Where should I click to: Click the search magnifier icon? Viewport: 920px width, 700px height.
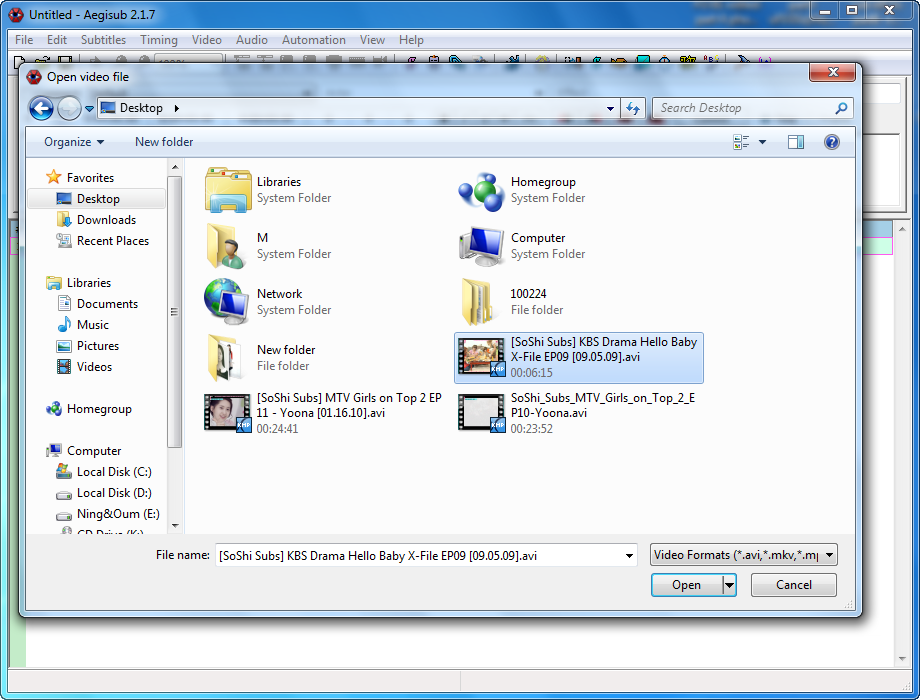[x=841, y=108]
